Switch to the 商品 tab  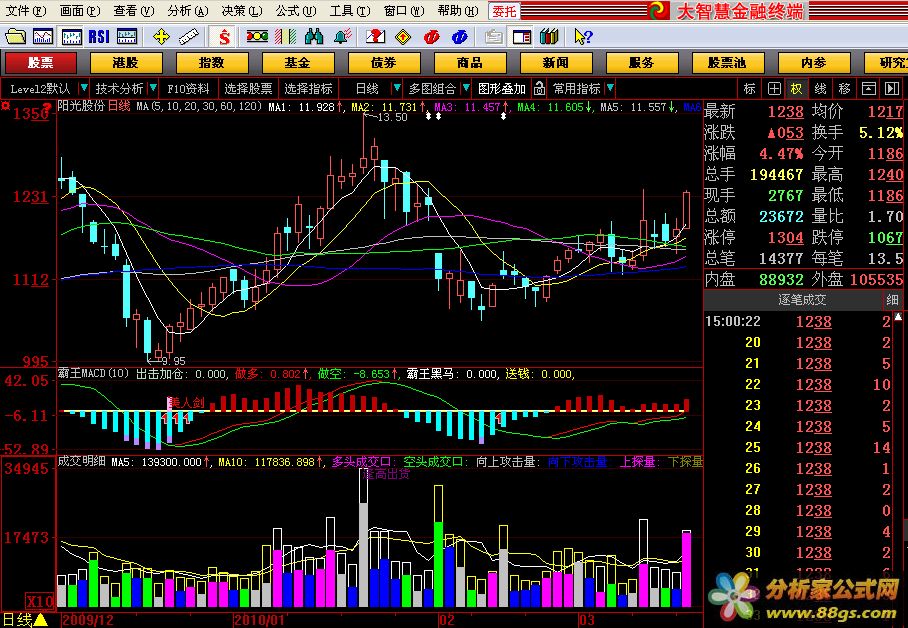(470, 63)
